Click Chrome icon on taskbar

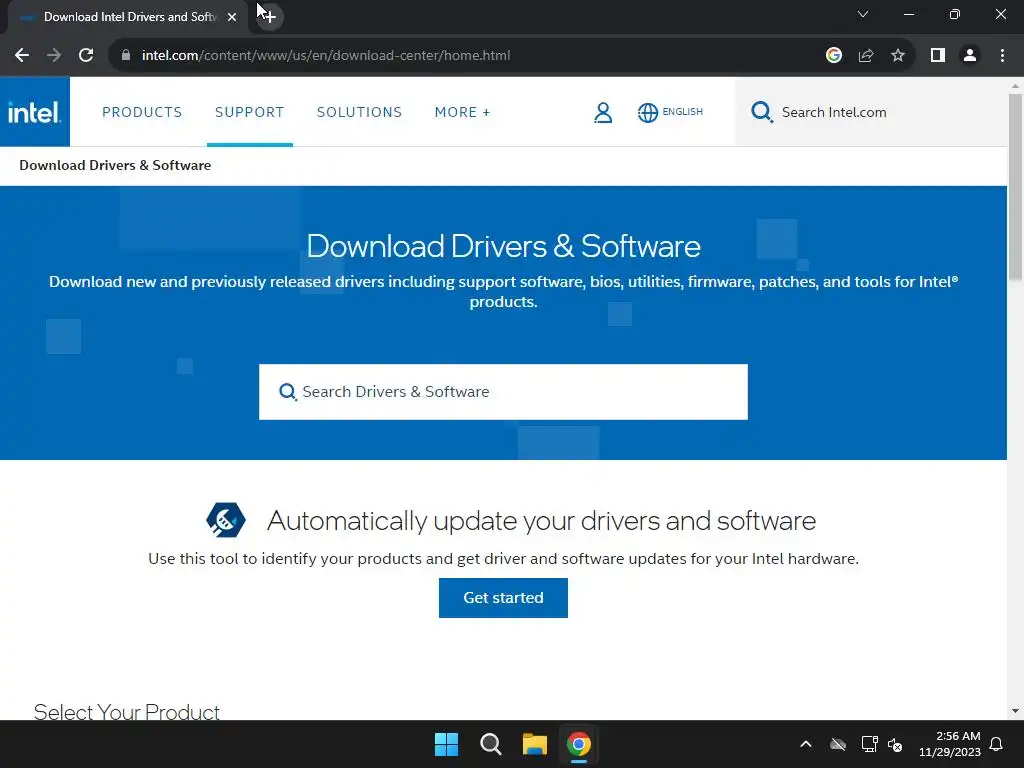[579, 744]
